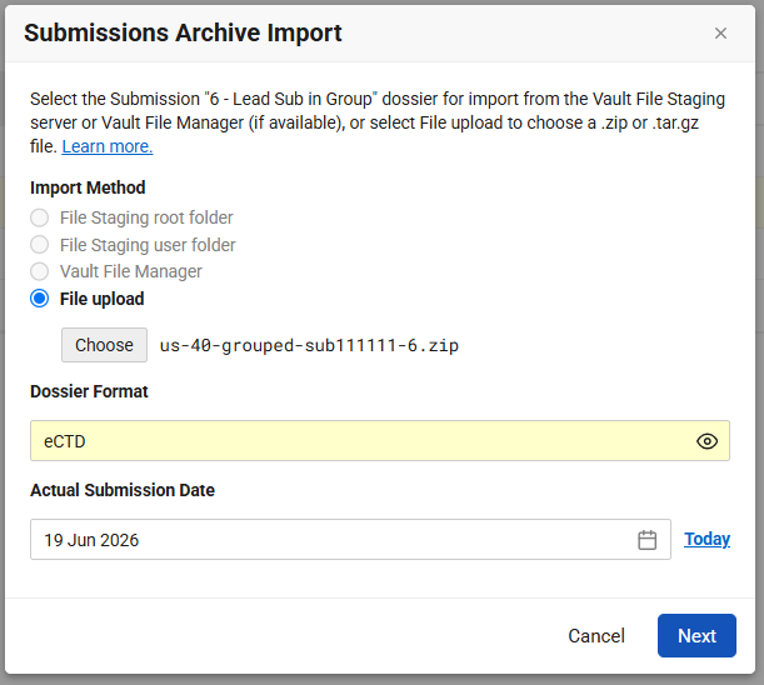This screenshot has width=764, height=685.
Task: Click the Actual Submission Date label
Action: tap(122, 490)
